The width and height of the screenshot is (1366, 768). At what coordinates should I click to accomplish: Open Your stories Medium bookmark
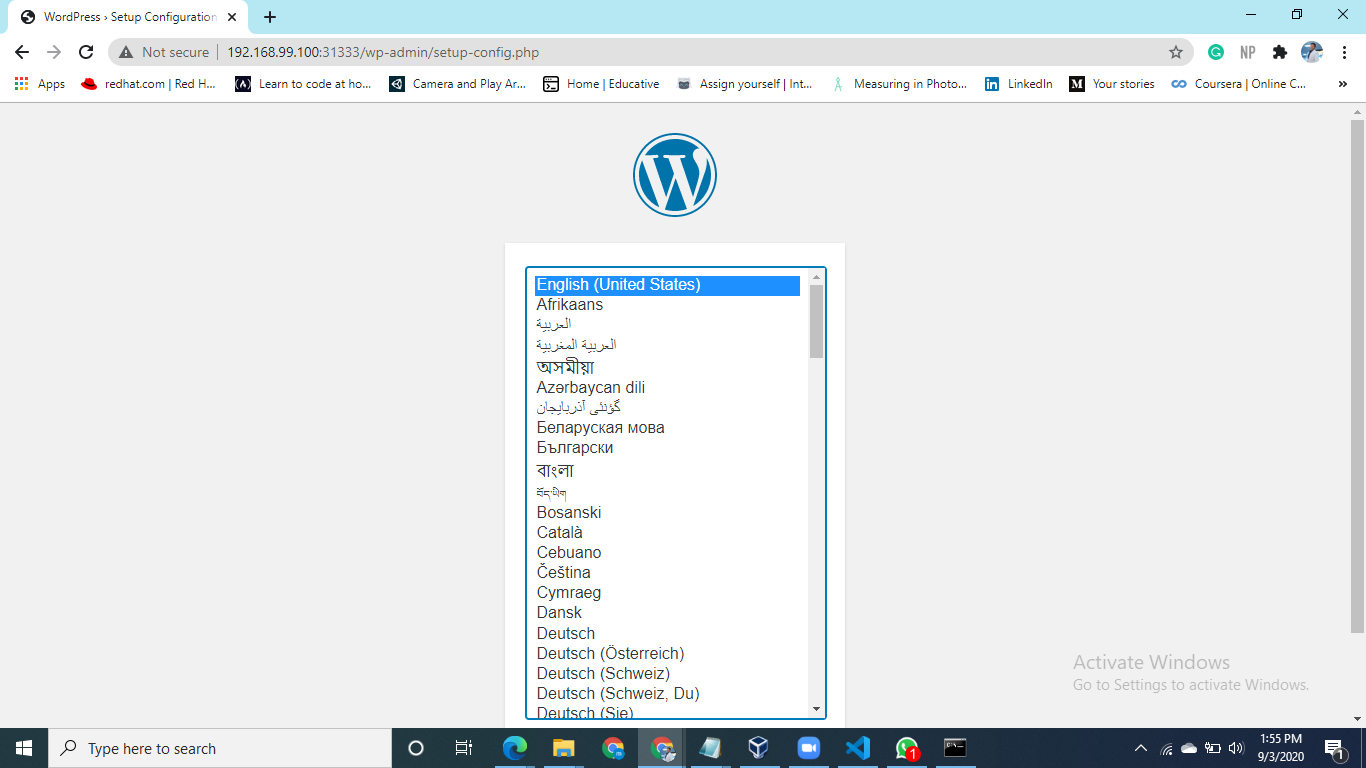click(x=1111, y=84)
